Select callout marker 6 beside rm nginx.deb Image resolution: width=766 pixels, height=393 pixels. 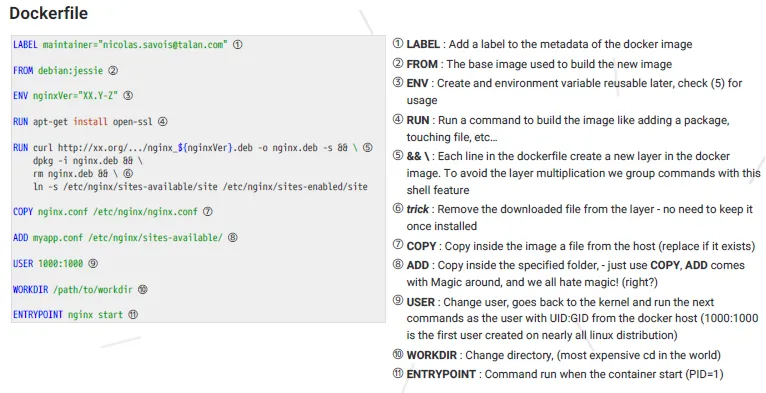128,173
